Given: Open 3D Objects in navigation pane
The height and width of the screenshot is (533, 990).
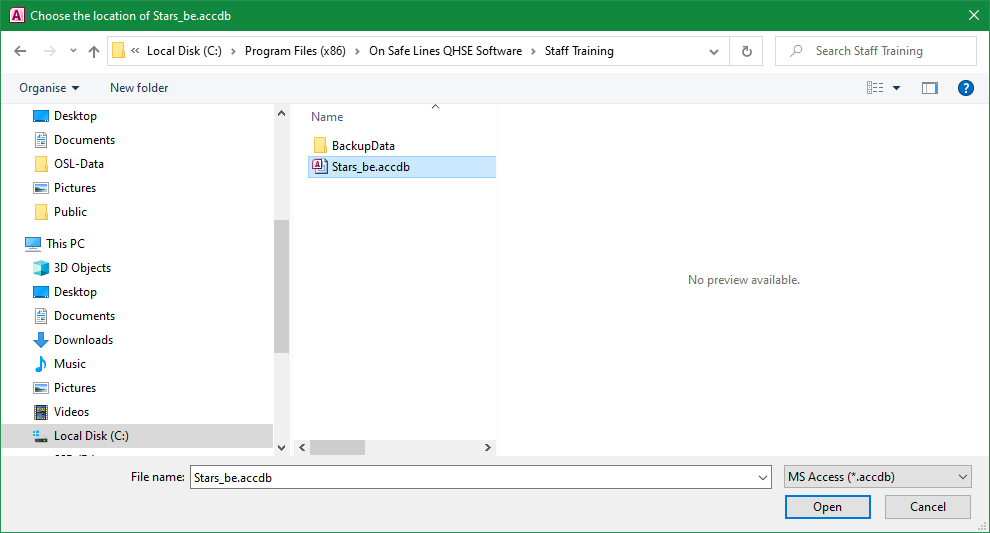Looking at the screenshot, I should pos(82,268).
